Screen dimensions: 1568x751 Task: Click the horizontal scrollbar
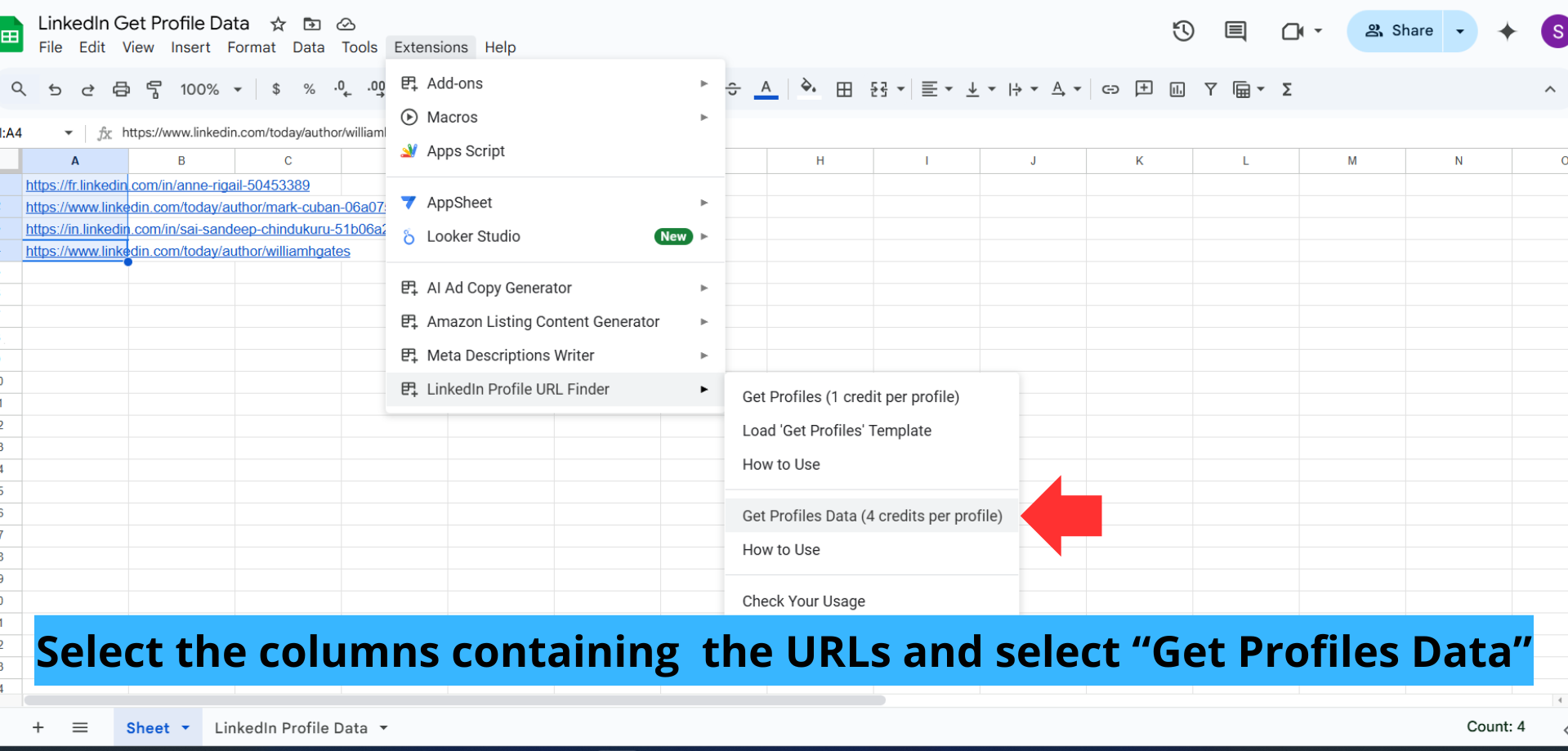tap(455, 700)
